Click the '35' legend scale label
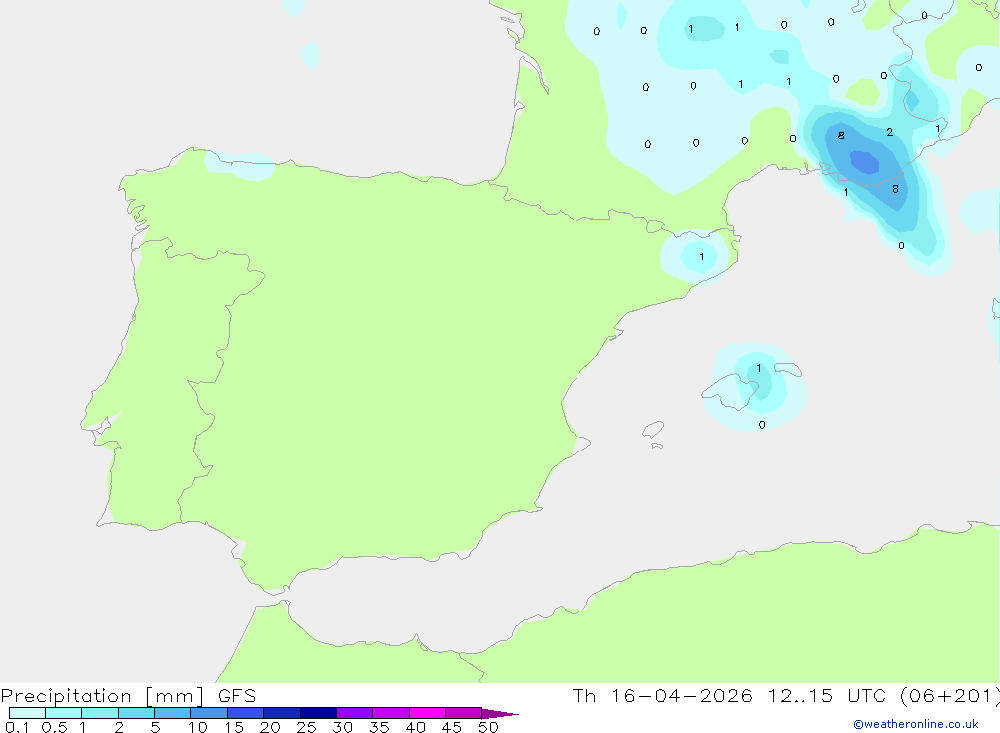The image size is (1000, 733). pyautogui.click(x=379, y=727)
